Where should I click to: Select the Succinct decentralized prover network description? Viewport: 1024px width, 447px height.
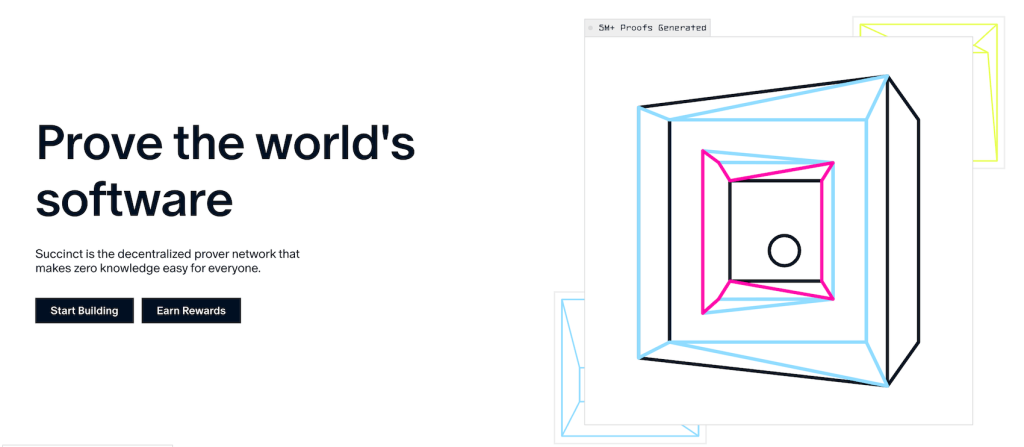pyautogui.click(x=167, y=261)
